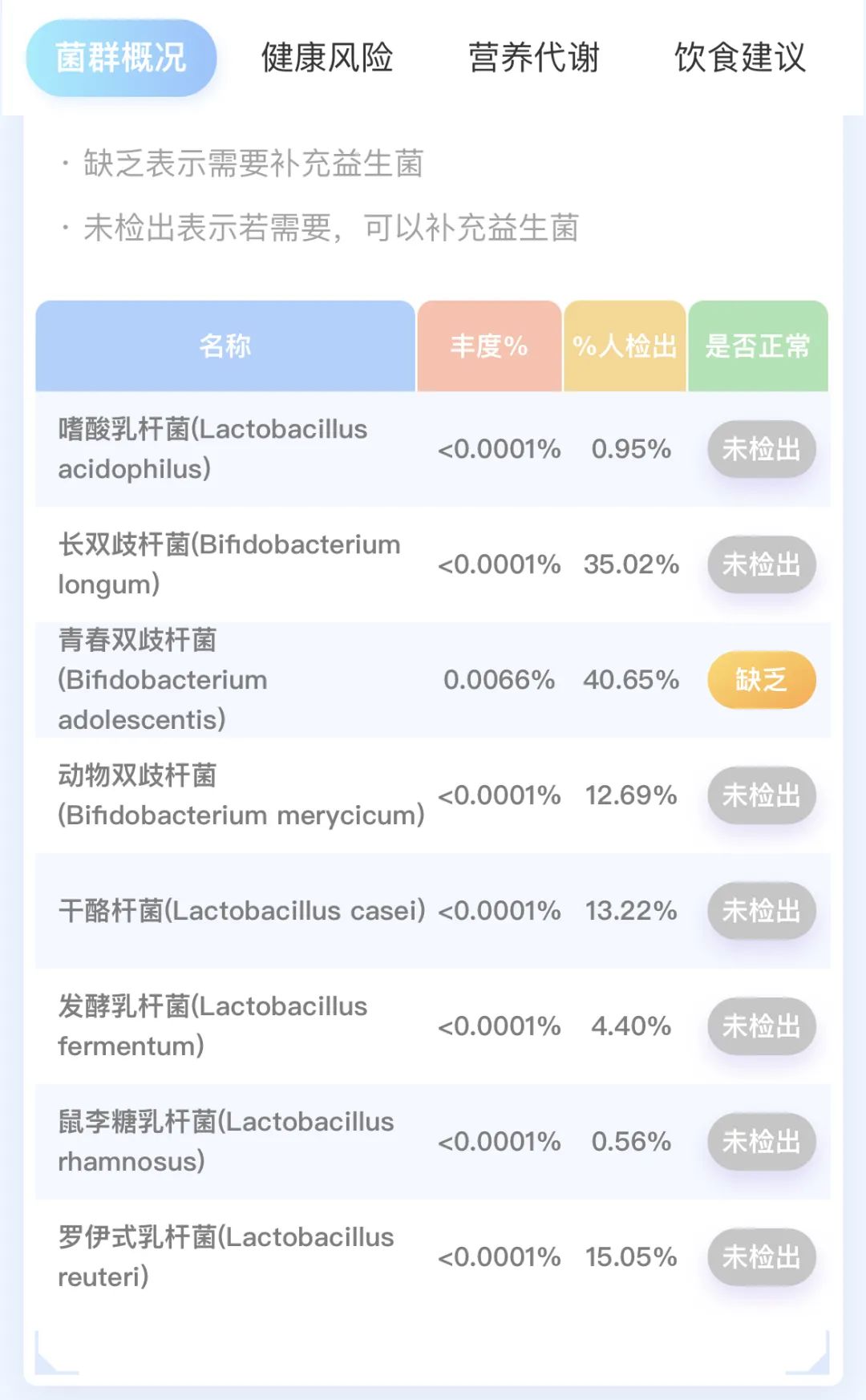Click the 40.65% detection value
This screenshot has height=1400, width=866.
point(631,680)
